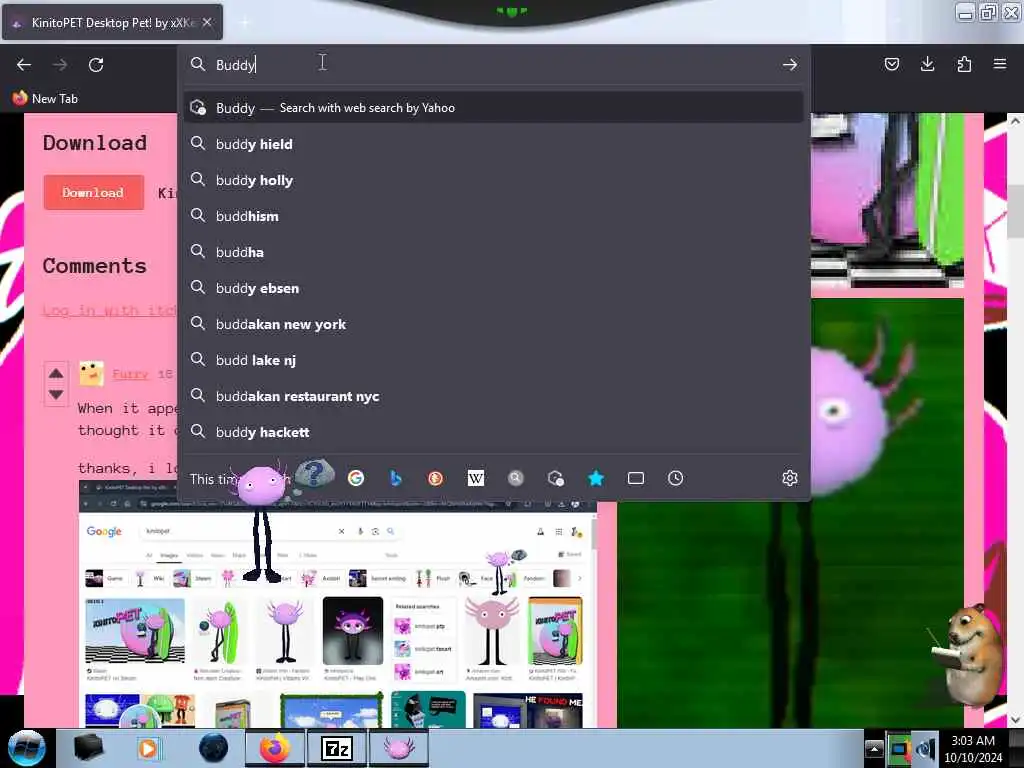Screen dimensions: 1024x768
Task: Choose the buddy hackett suggestion
Action: 493,432
